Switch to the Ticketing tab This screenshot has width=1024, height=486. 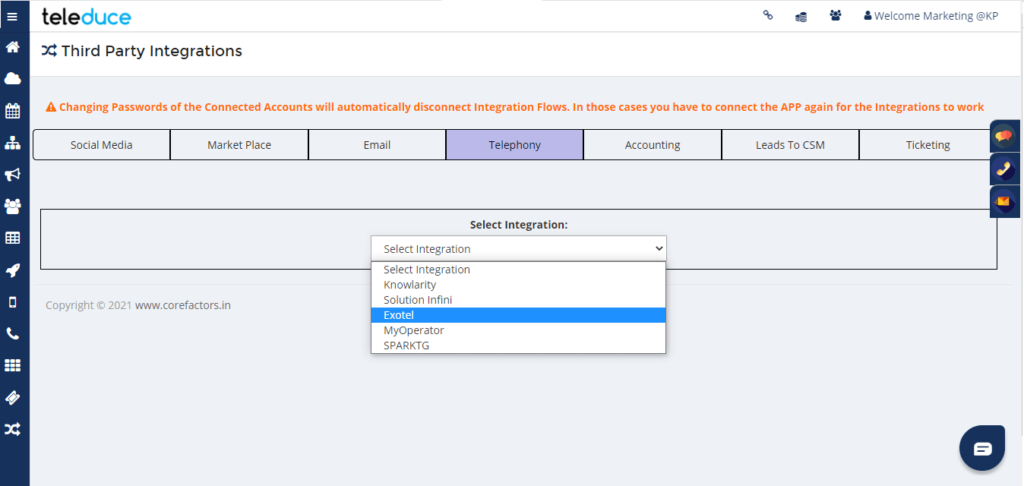(928, 145)
